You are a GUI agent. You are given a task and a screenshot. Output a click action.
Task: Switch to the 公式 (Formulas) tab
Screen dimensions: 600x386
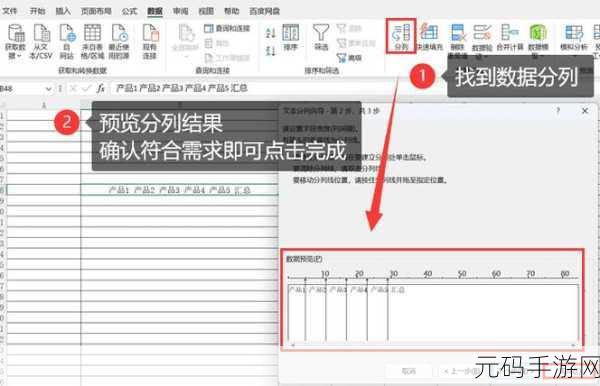pyautogui.click(x=129, y=11)
